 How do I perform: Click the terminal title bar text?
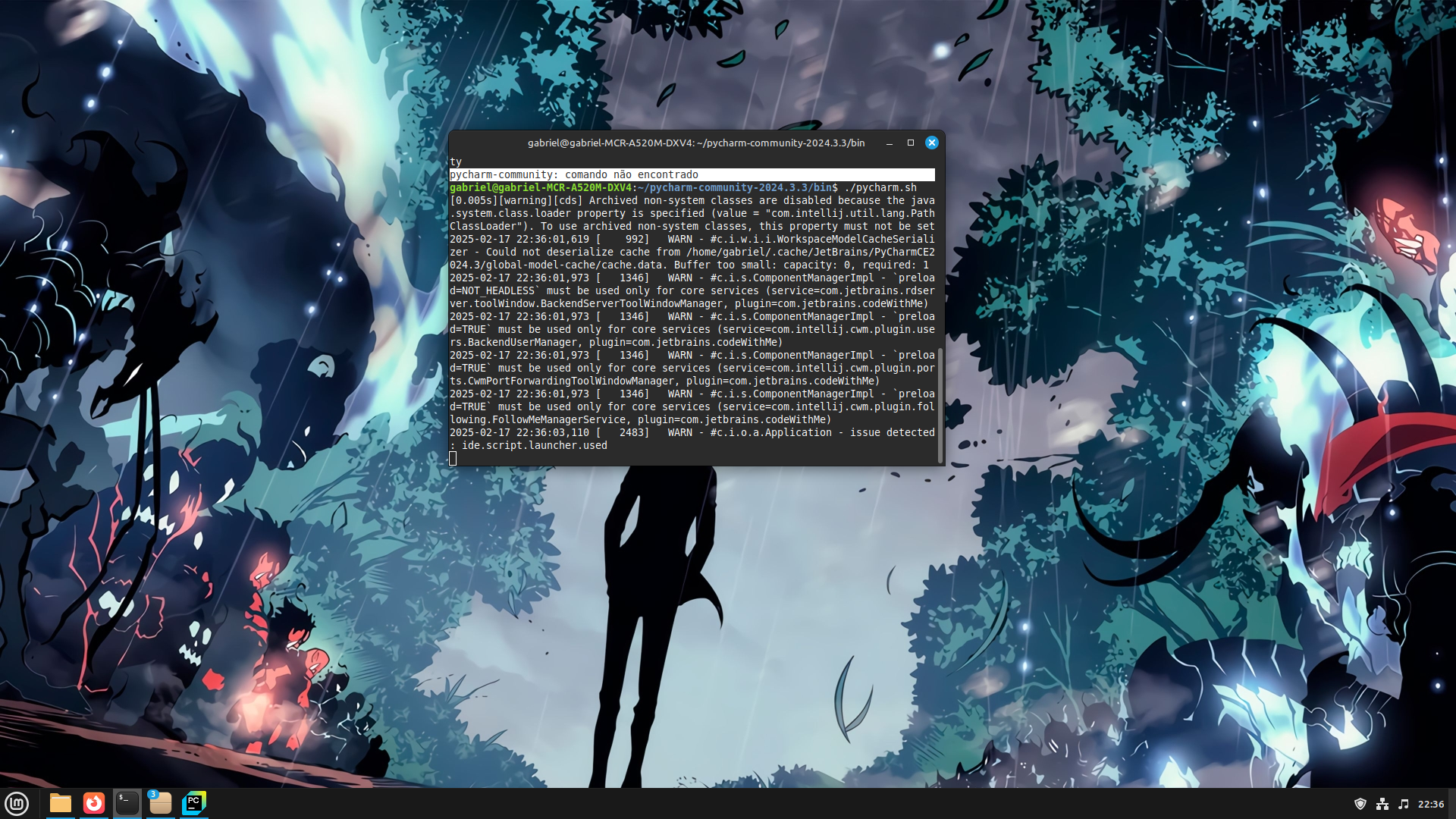696,143
